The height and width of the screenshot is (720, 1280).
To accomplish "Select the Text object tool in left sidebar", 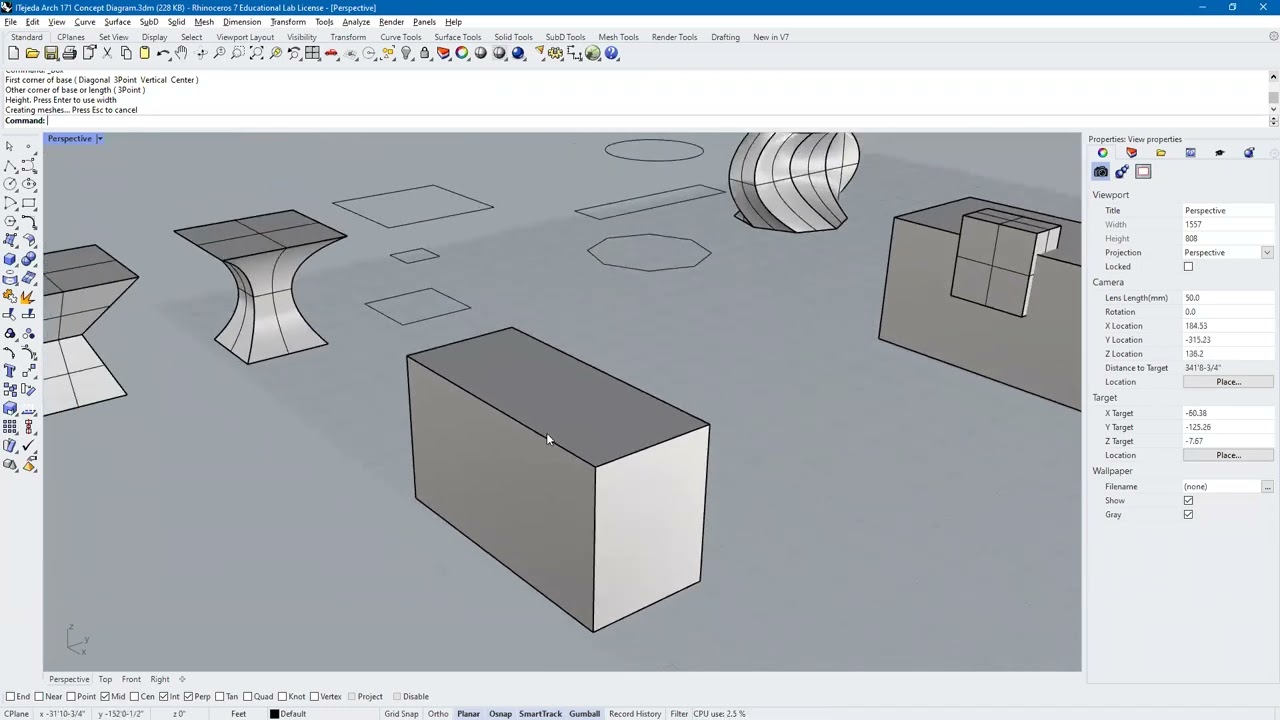I will point(10,371).
